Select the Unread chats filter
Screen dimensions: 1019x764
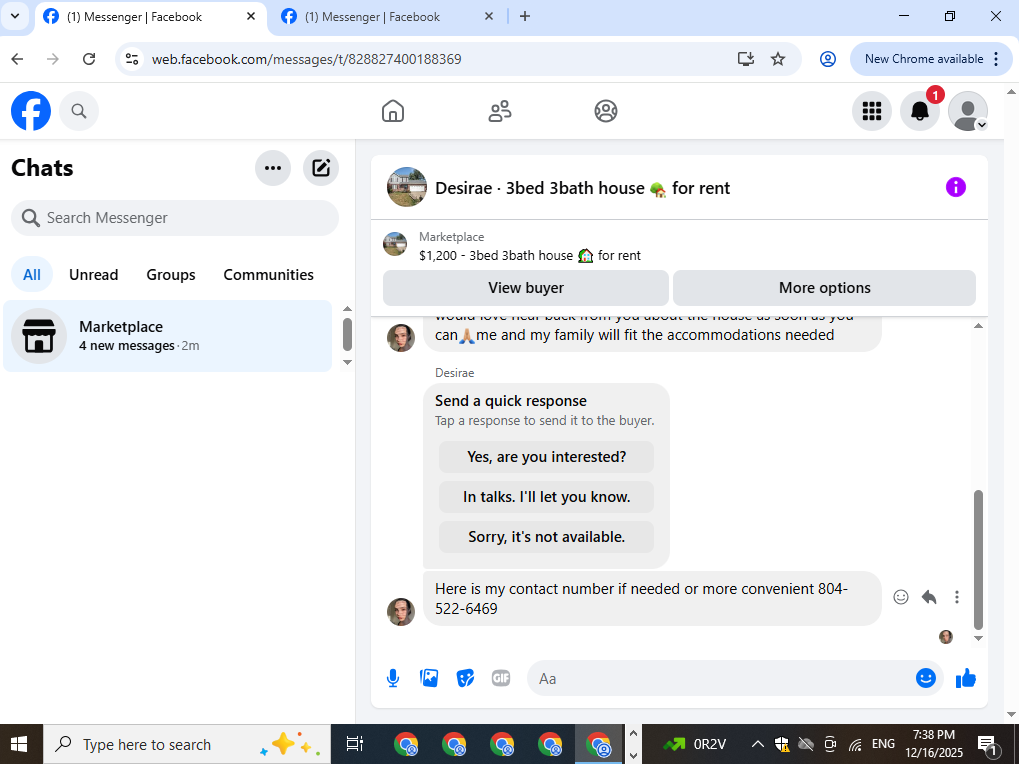point(94,275)
